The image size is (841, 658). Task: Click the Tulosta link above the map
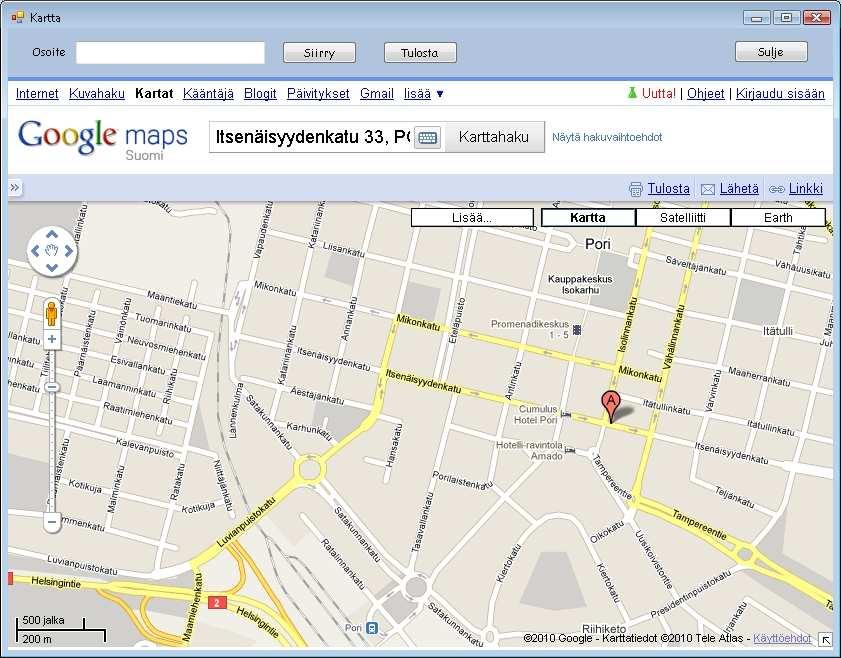pyautogui.click(x=668, y=189)
